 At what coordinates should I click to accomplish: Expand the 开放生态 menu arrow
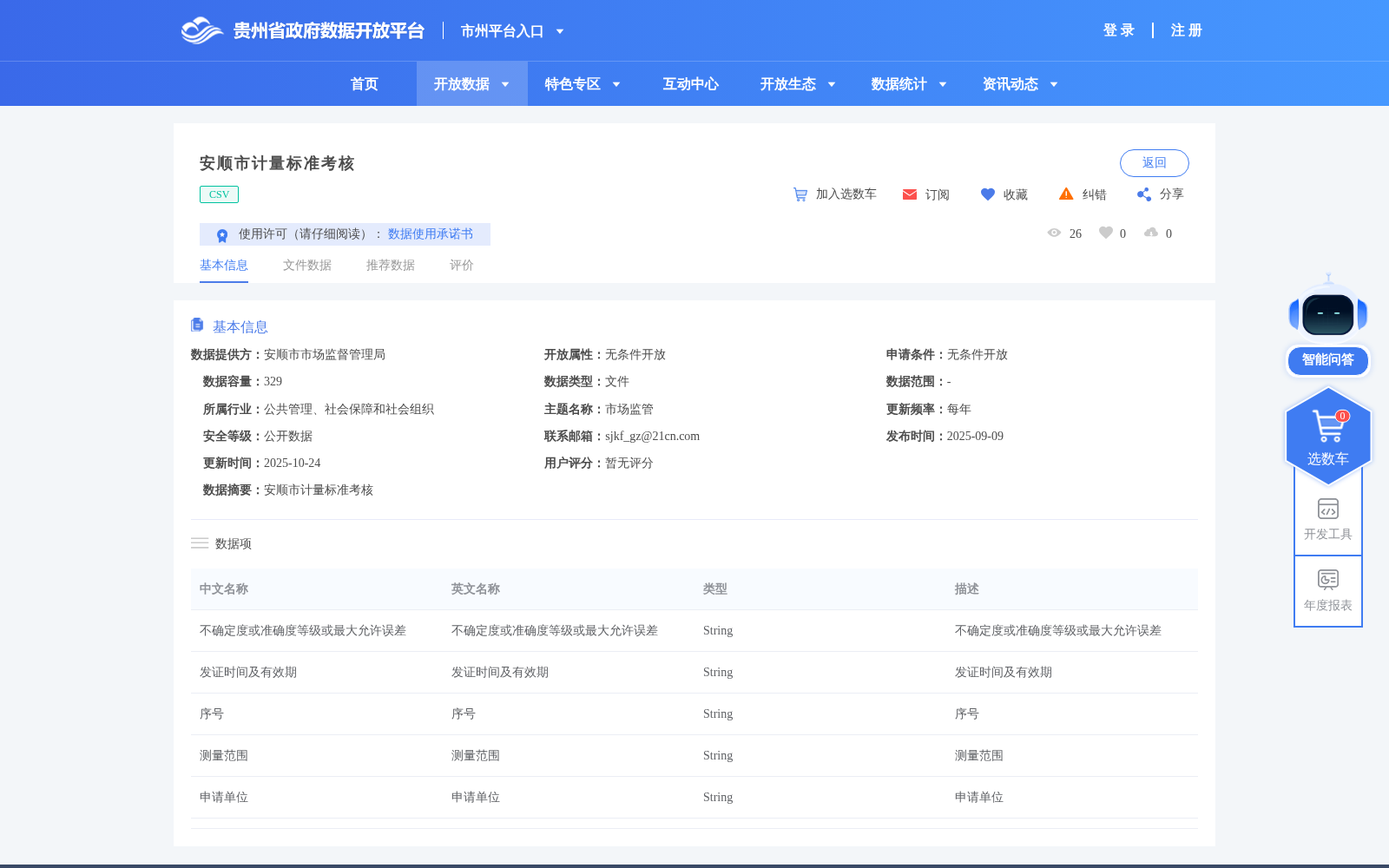pos(832,84)
